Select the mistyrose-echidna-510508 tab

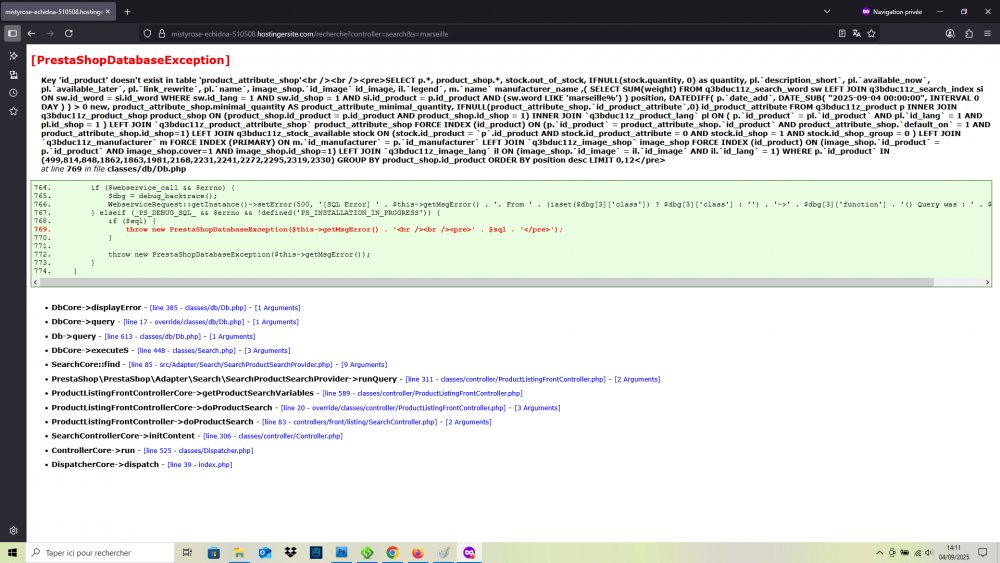[x=57, y=11]
